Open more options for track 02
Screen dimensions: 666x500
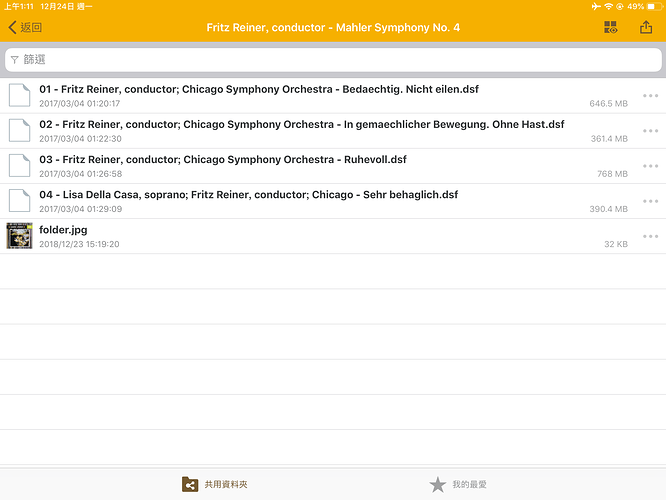[x=650, y=131]
